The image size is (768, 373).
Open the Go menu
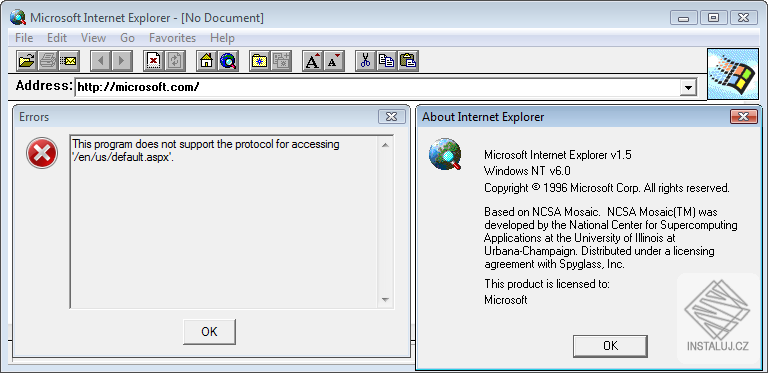tap(127, 38)
